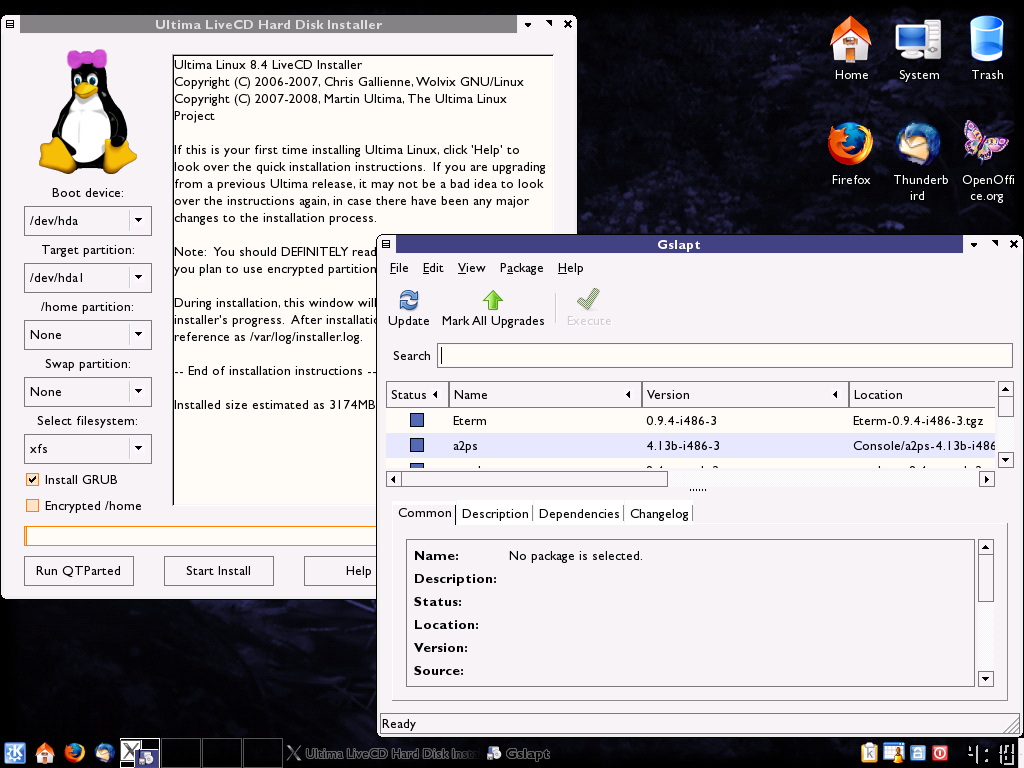Screen dimensions: 1024x768
Task: Select the active virtual desktop in pager
Action: [140, 752]
